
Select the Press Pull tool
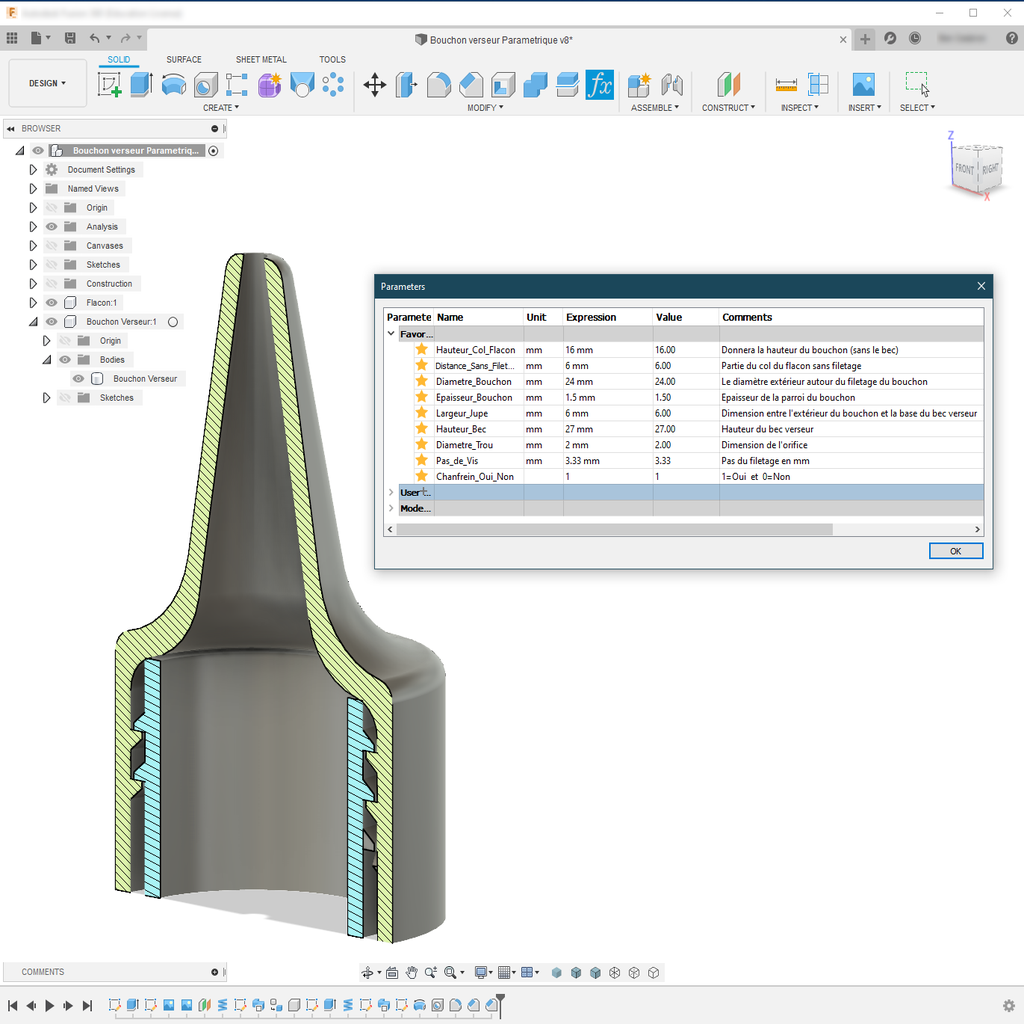click(x=406, y=85)
